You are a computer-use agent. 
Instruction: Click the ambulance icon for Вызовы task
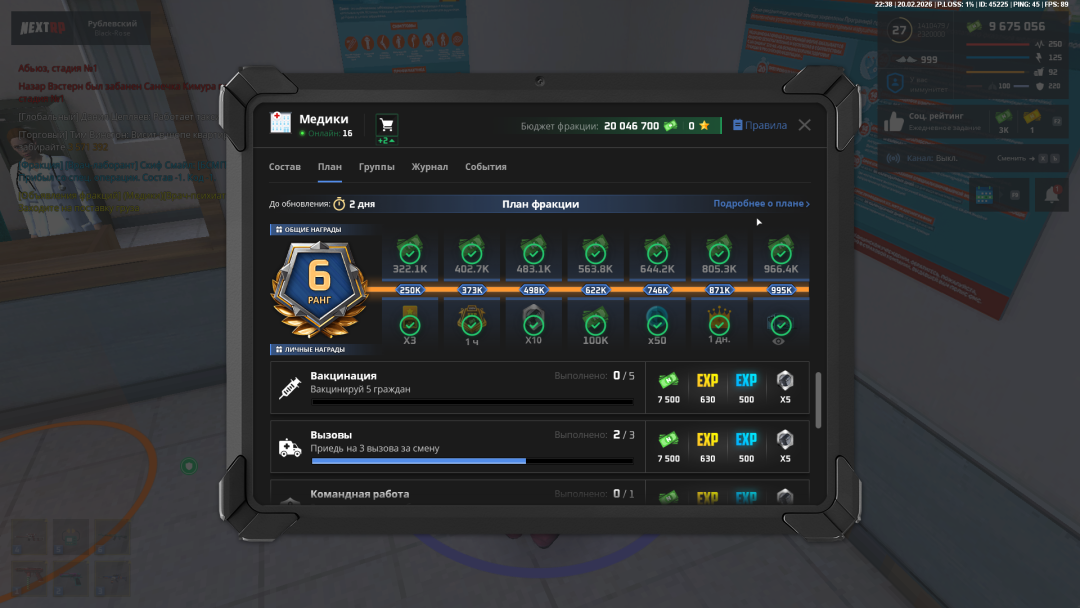coord(290,449)
